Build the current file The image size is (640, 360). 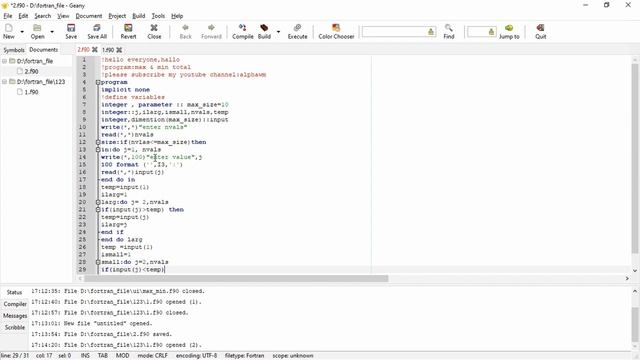[x=264, y=31]
